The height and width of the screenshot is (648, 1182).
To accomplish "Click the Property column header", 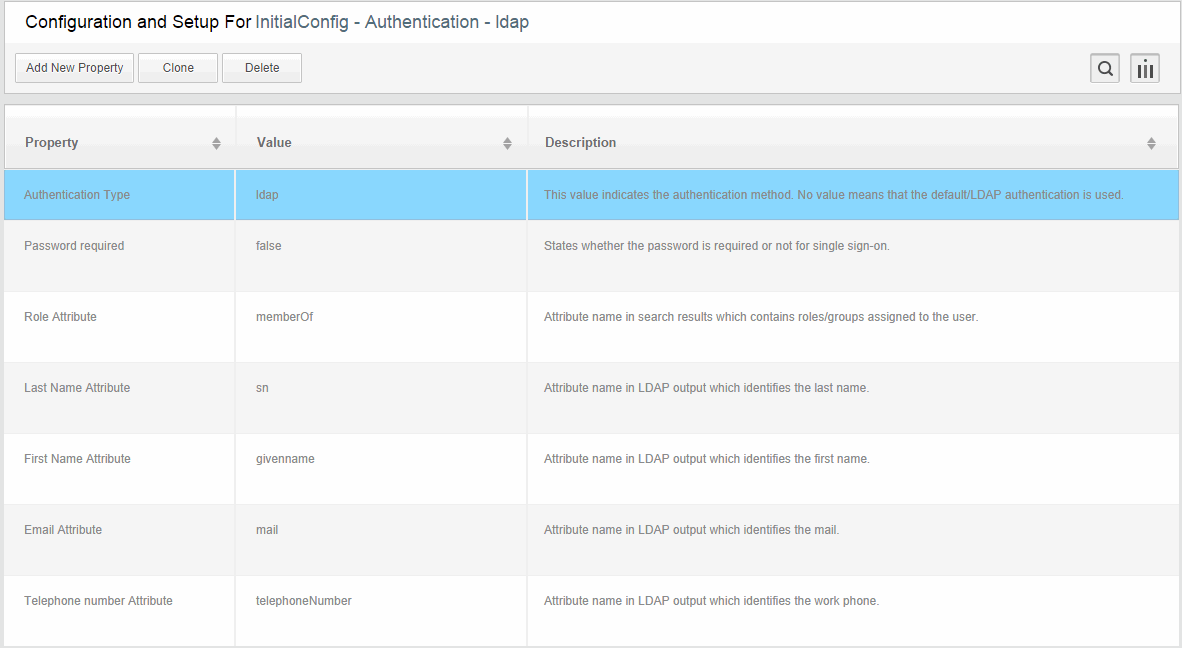I will pos(52,143).
